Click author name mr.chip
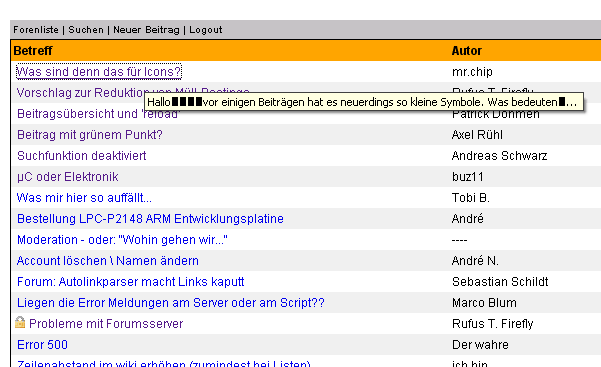The height and width of the screenshot is (367, 601). point(472,72)
